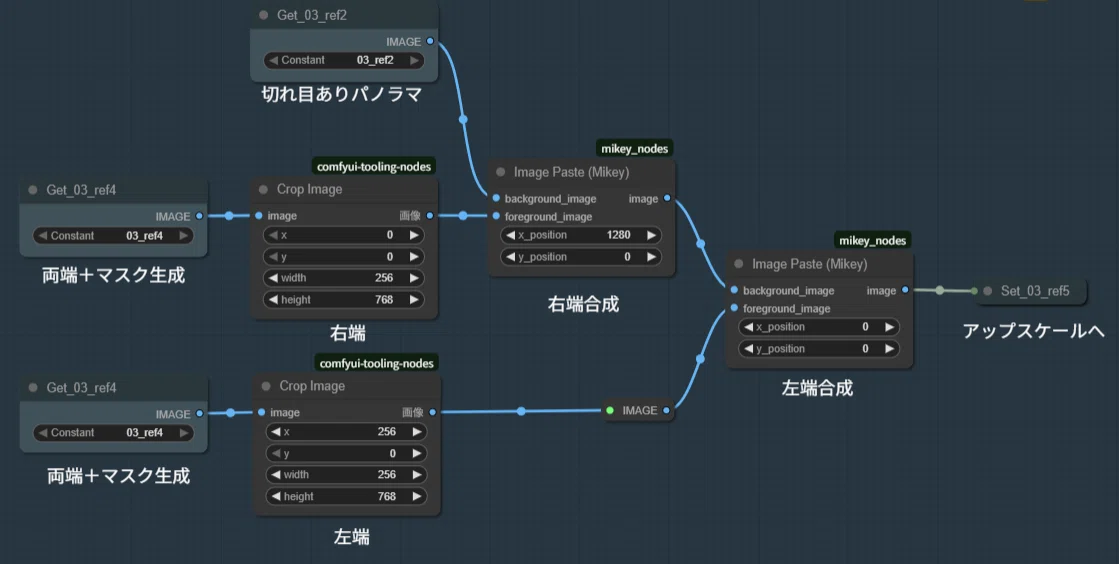Decrease y_position in 右端合成 node

click(x=510, y=257)
